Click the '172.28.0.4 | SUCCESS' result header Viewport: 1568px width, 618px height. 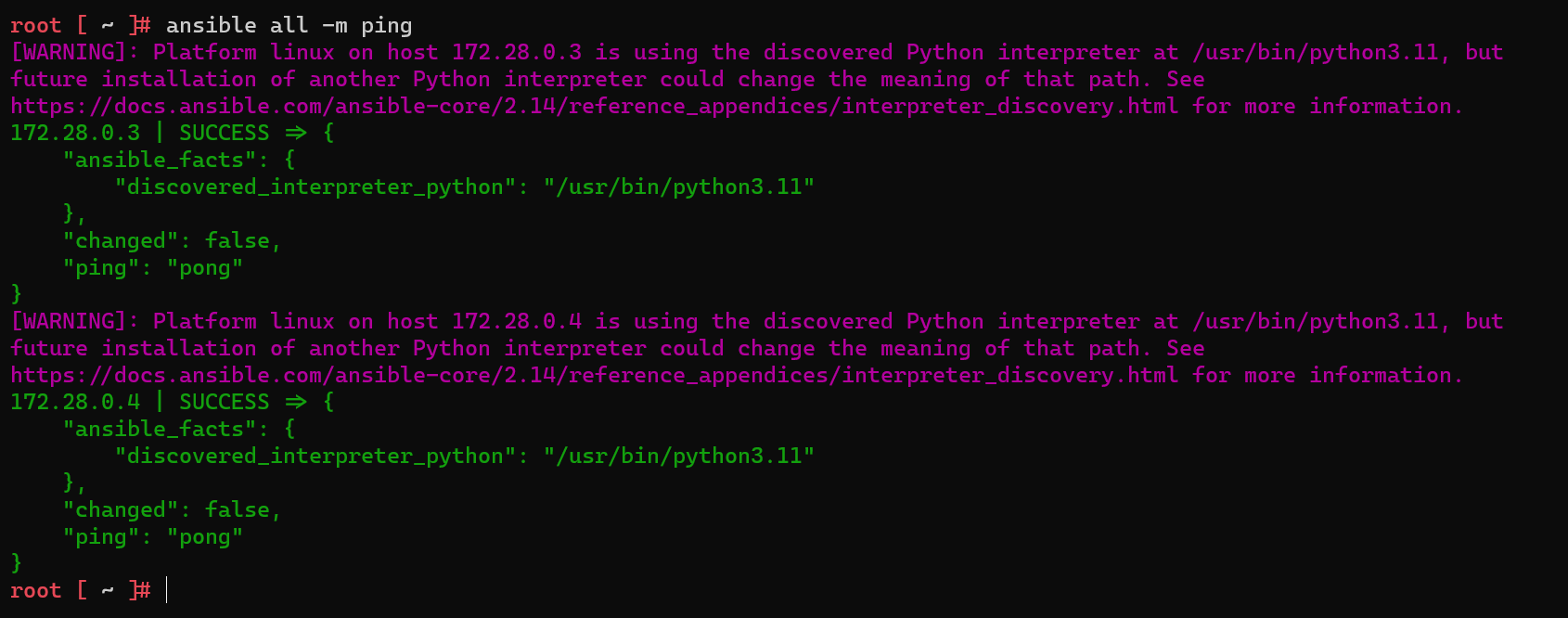pos(139,403)
